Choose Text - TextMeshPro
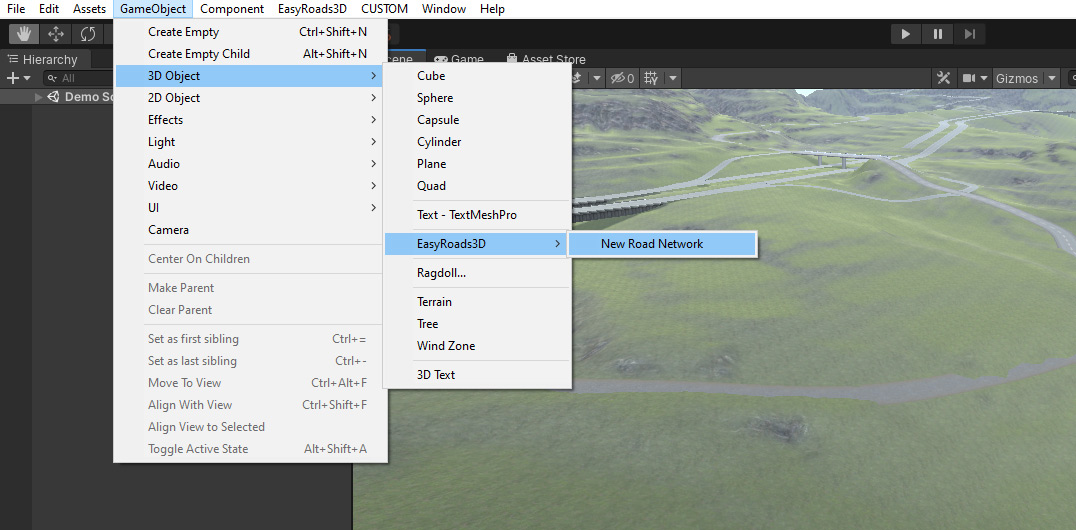 [477, 215]
